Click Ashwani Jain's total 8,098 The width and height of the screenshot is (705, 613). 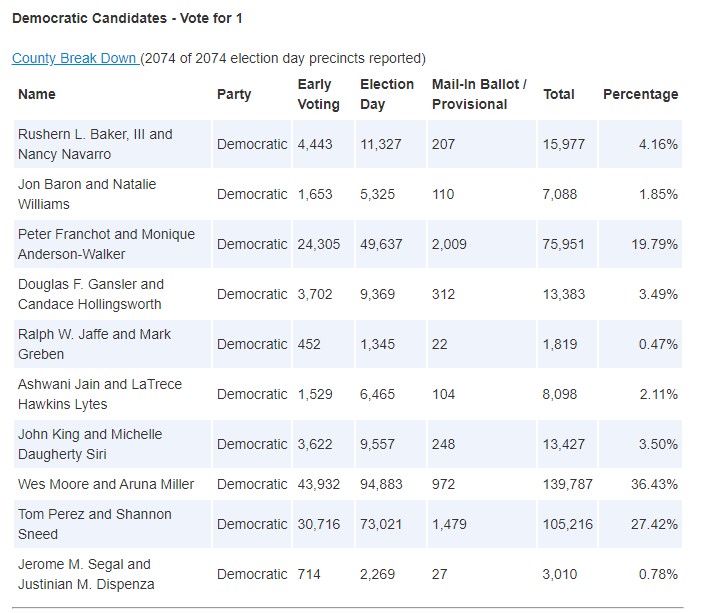(x=559, y=394)
